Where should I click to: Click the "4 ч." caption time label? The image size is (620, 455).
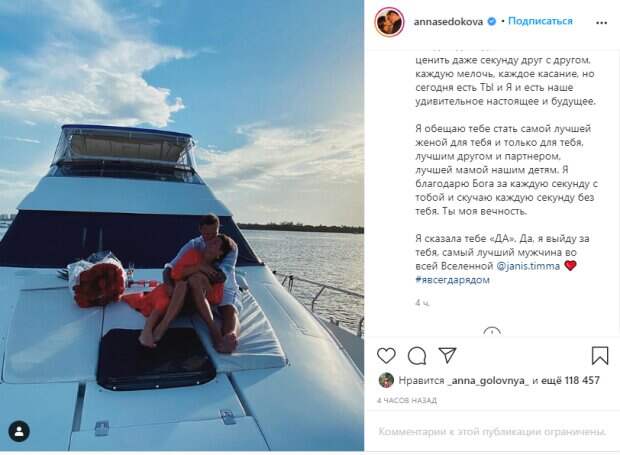[421, 301]
